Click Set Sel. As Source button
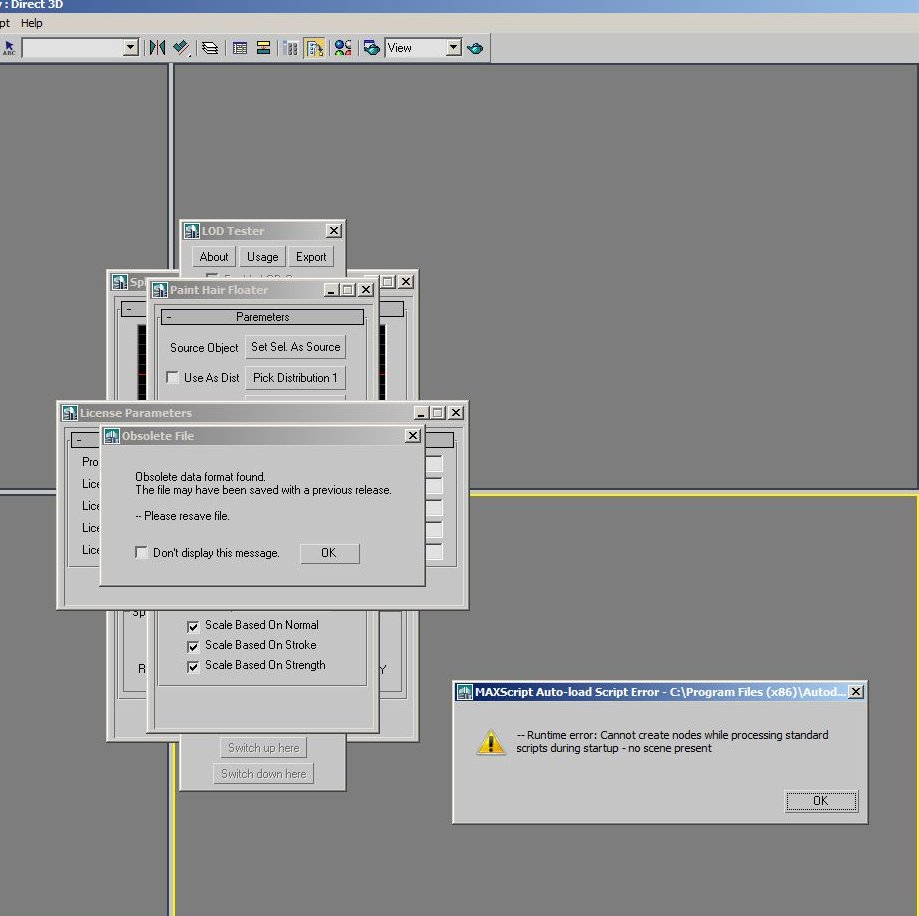 tap(295, 347)
